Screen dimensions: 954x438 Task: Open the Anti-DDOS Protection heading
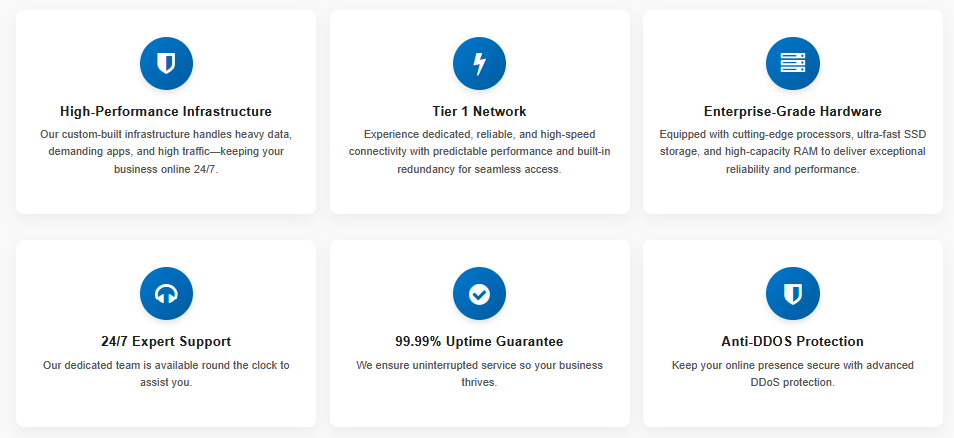pyautogui.click(x=792, y=341)
